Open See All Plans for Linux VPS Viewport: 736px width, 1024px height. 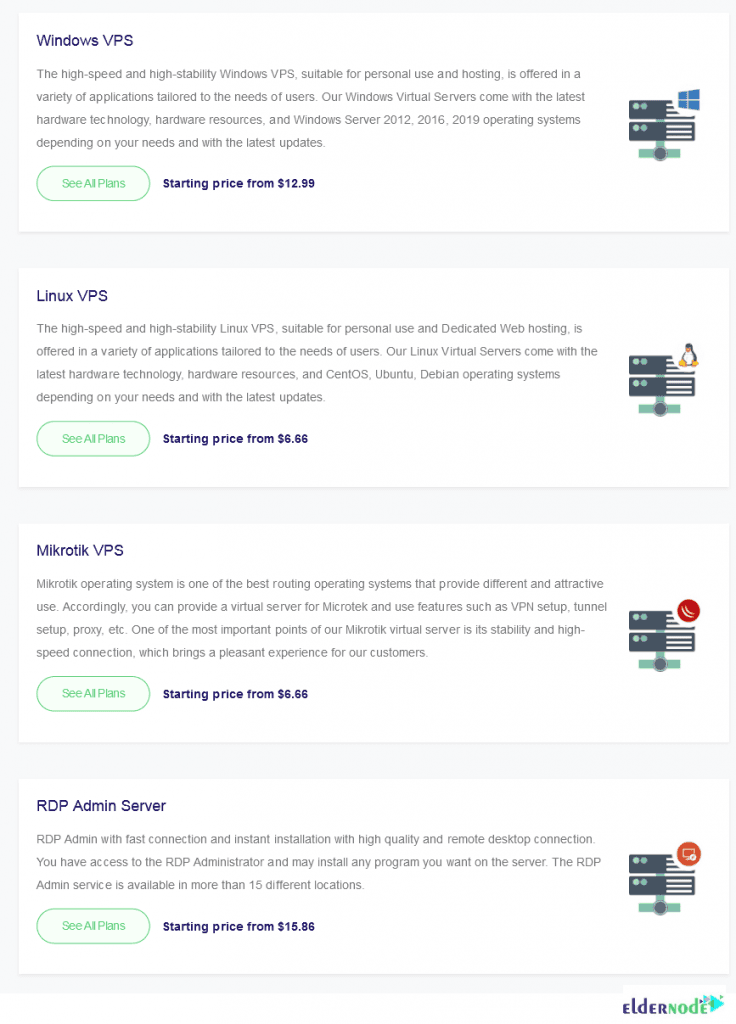click(x=93, y=438)
